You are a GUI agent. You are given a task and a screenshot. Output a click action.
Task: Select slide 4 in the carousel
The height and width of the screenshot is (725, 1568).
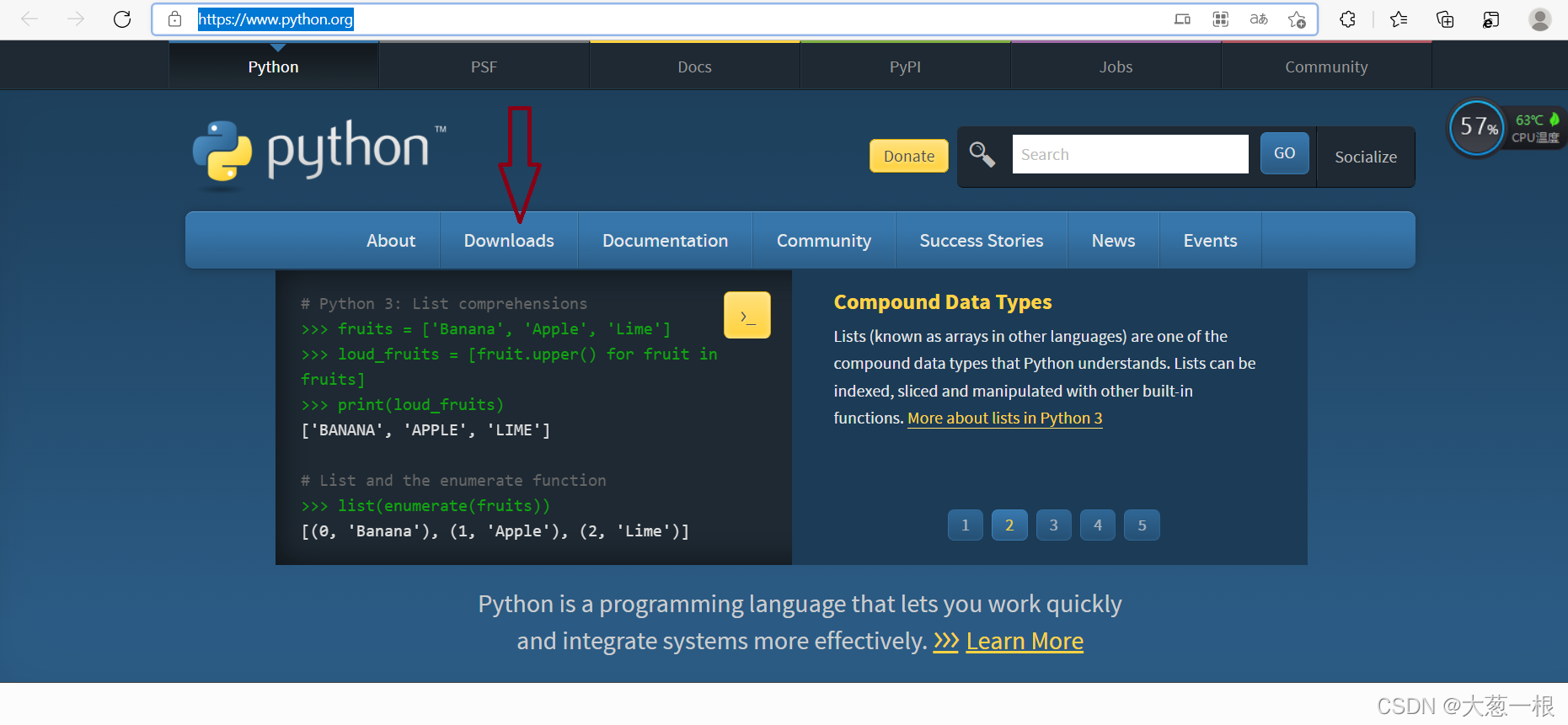1098,525
